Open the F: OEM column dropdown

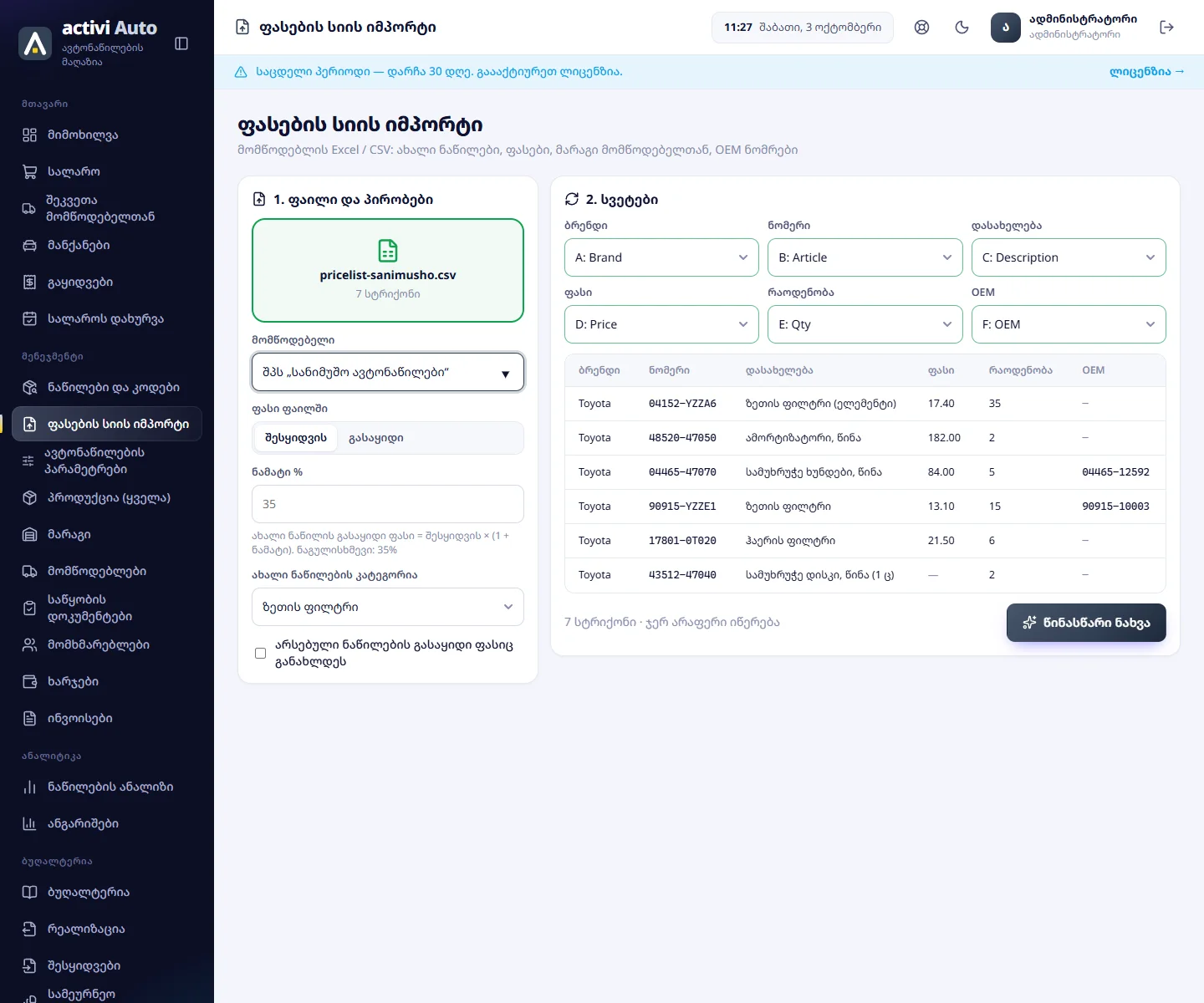[1069, 324]
